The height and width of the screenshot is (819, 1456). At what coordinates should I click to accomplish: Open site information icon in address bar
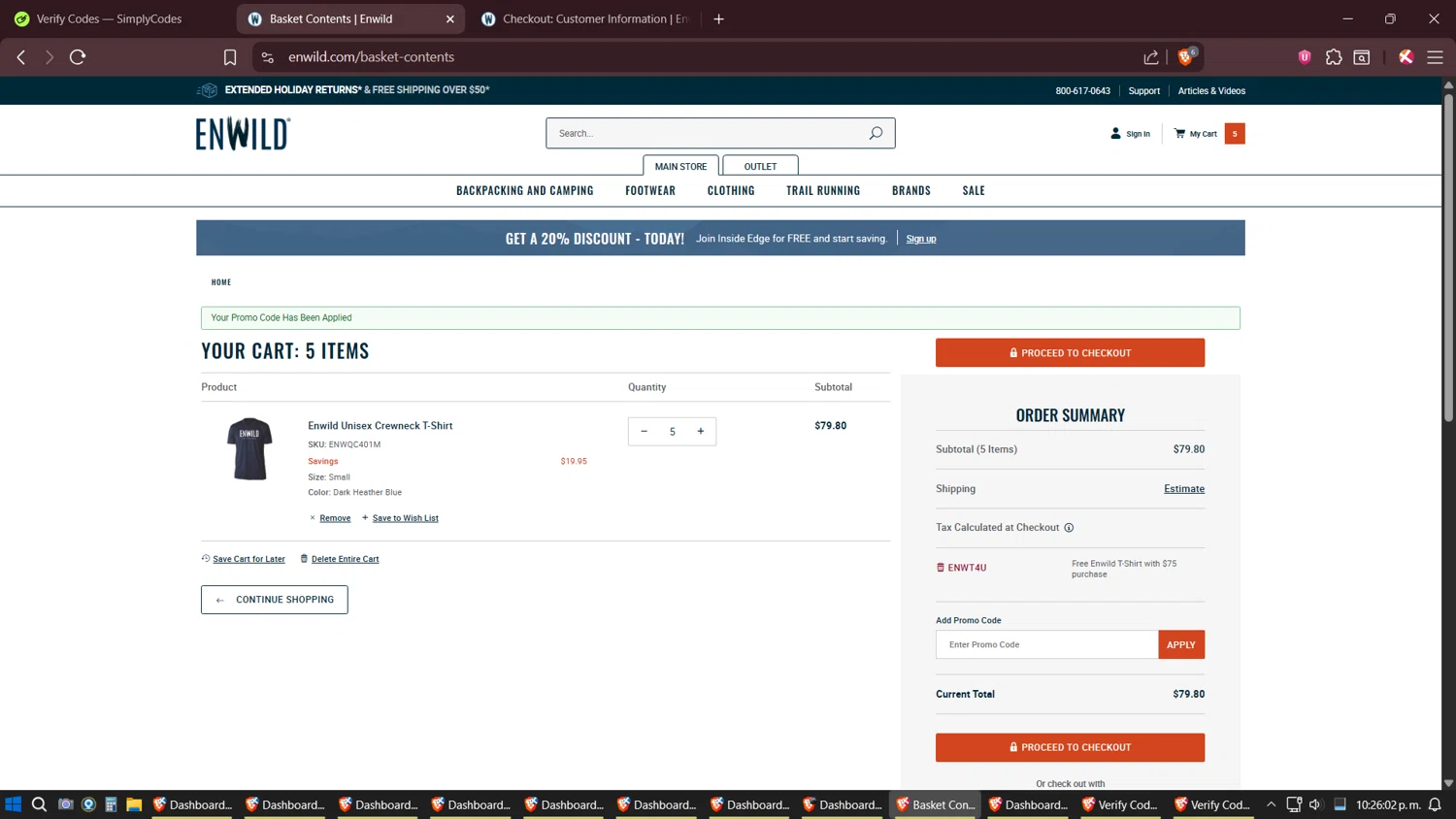point(268,57)
